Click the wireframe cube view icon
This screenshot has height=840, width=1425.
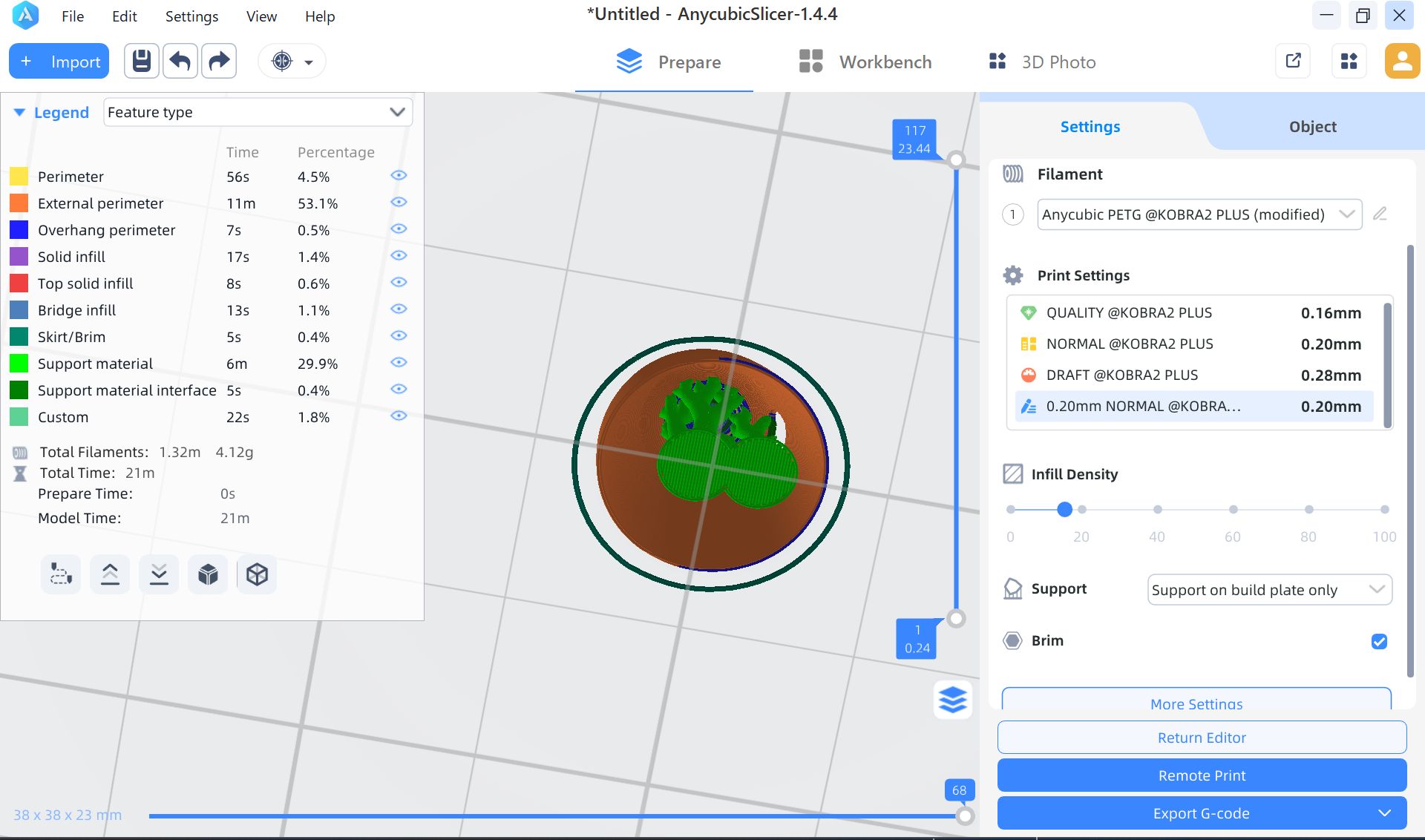click(257, 574)
